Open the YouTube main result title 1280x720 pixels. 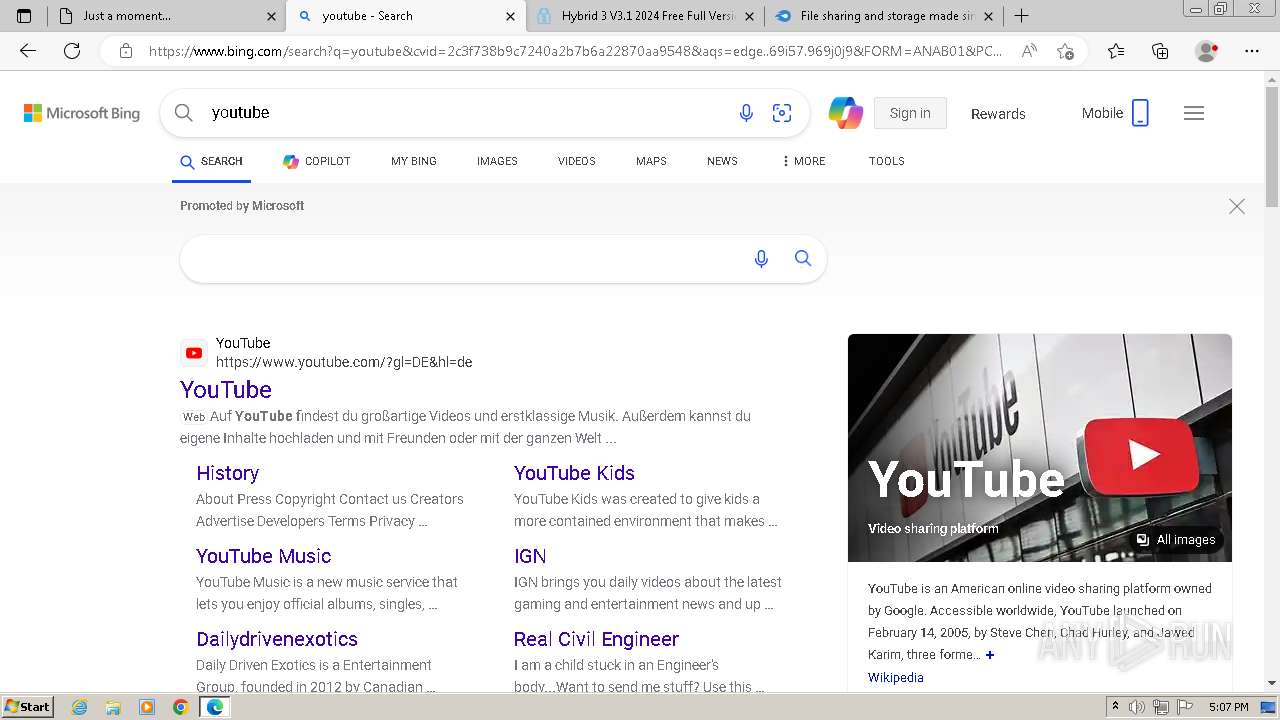point(226,389)
